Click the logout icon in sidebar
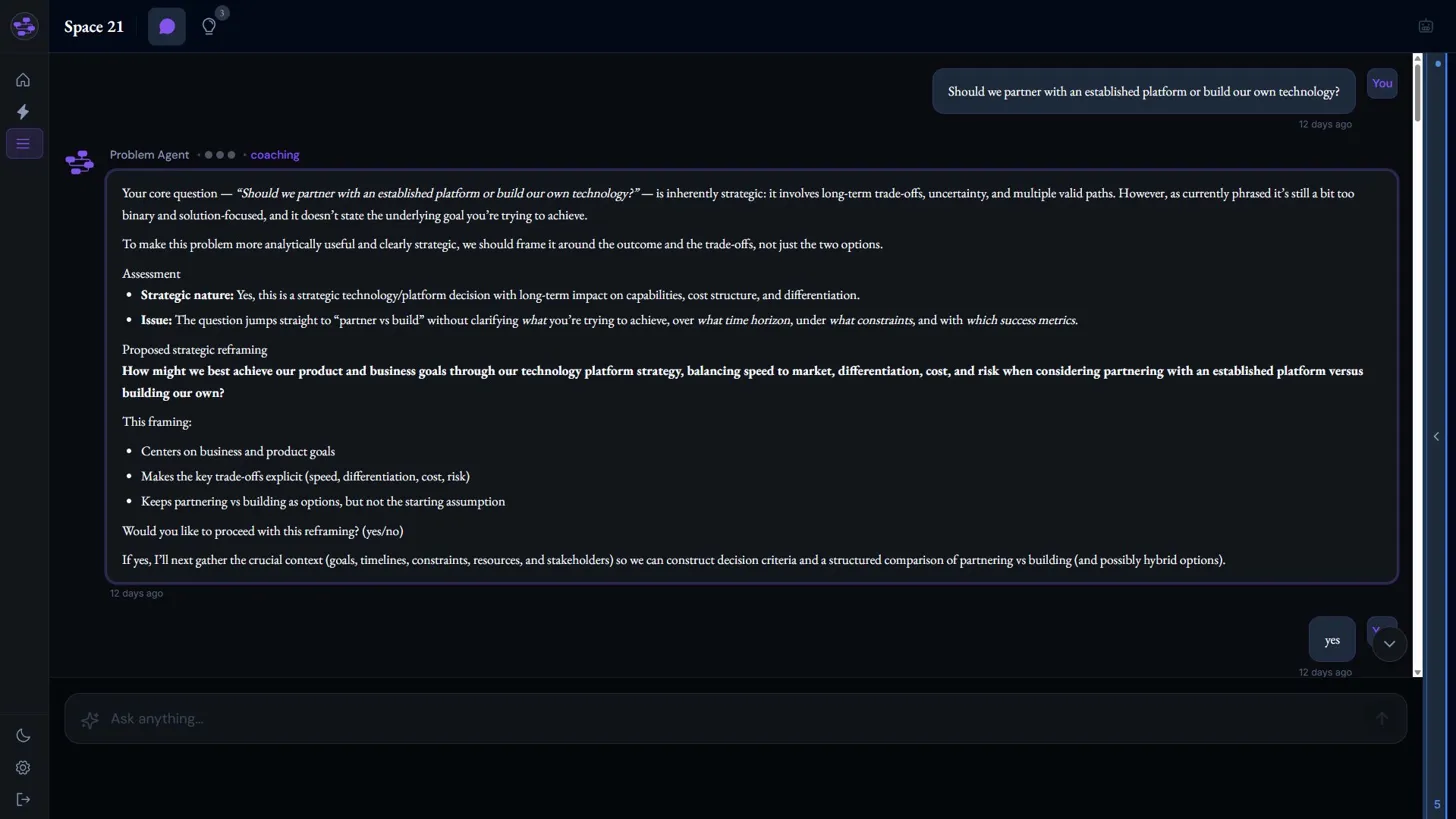This screenshot has width=1456, height=819. 23,800
